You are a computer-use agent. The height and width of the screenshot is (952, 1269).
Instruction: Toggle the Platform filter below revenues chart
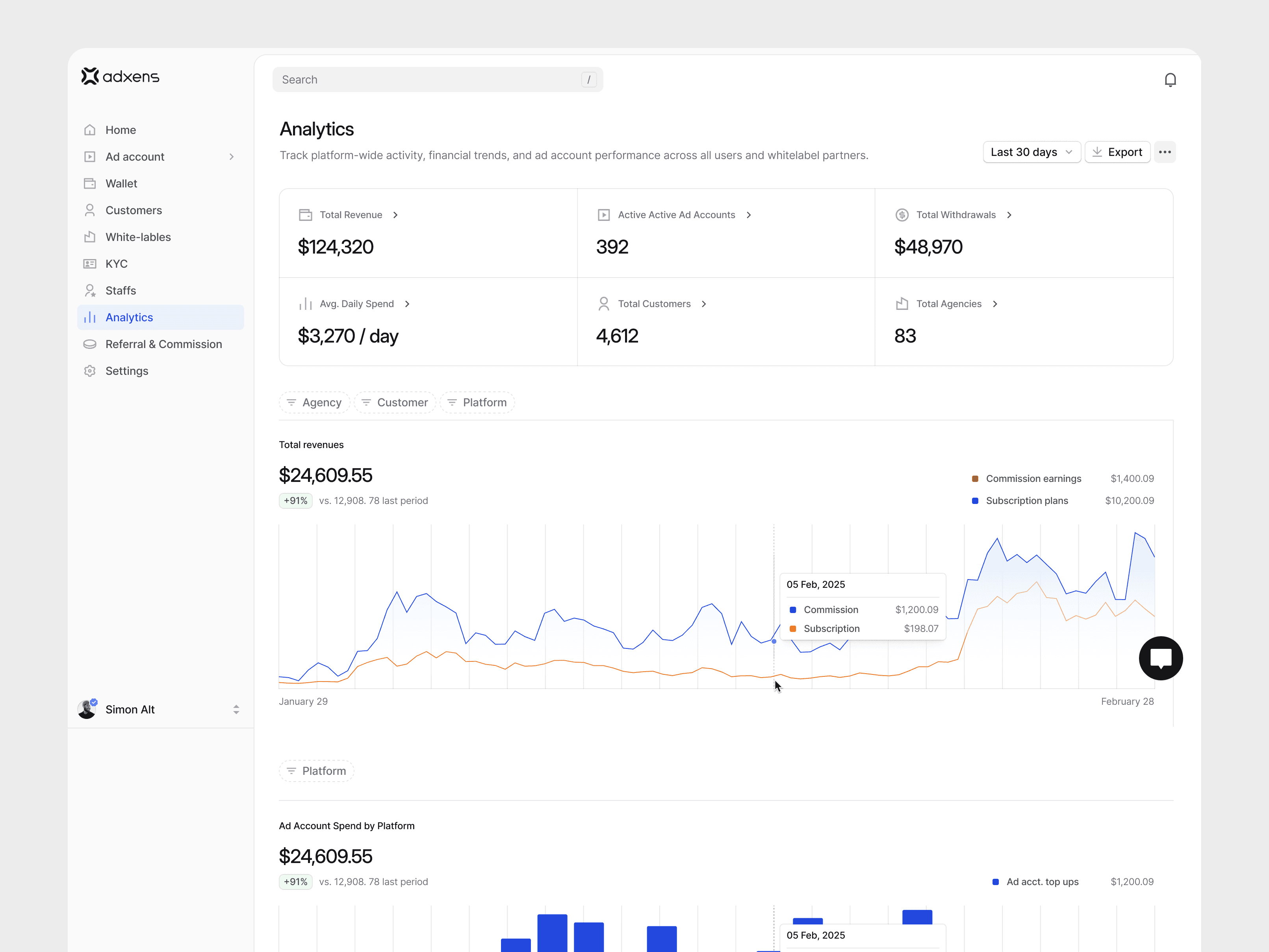click(x=316, y=771)
